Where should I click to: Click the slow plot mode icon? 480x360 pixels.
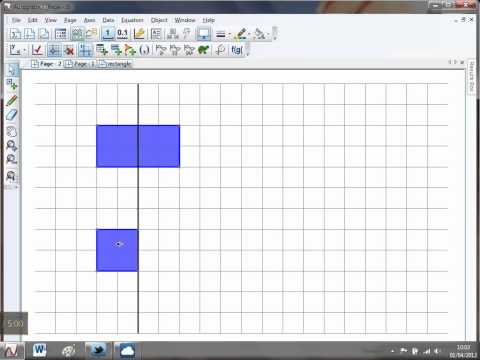pos(161,50)
